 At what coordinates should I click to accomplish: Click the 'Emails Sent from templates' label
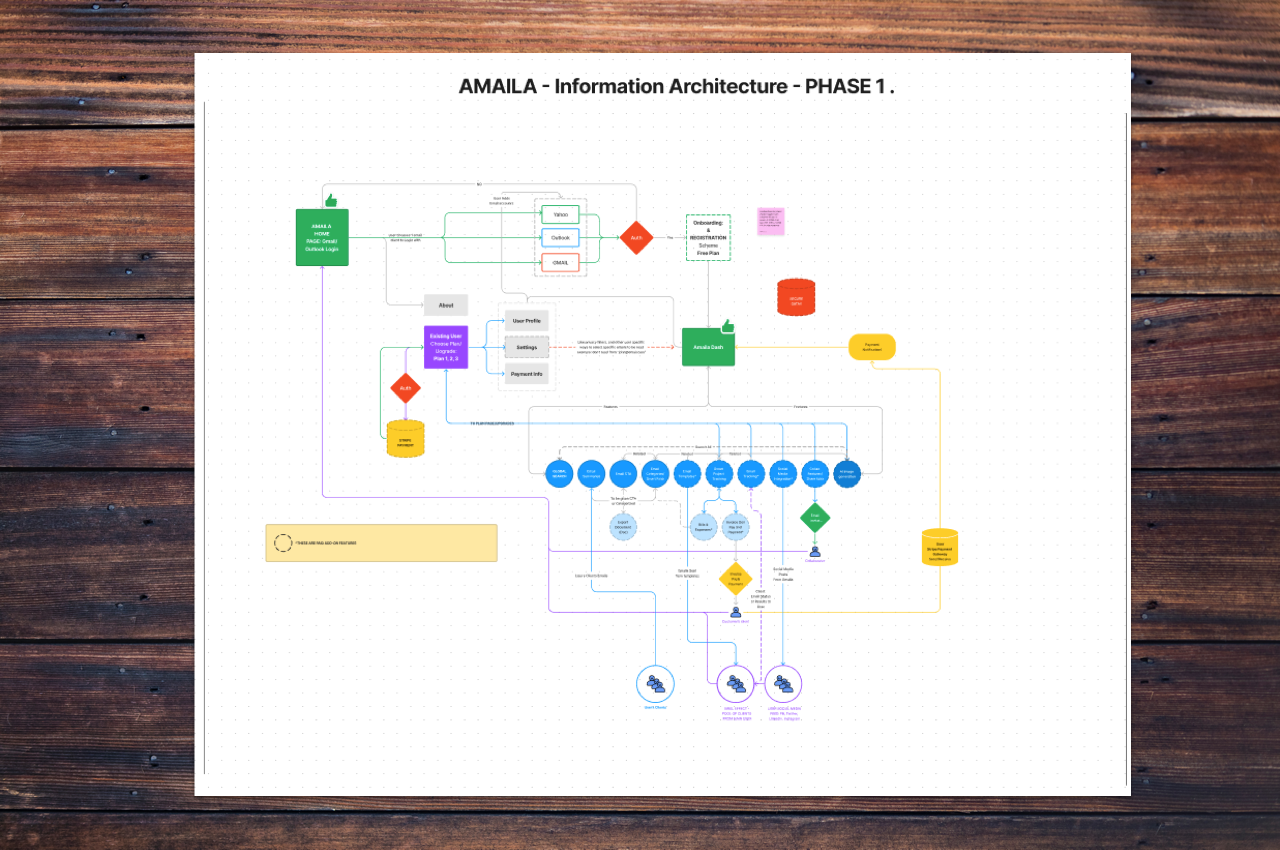687,573
